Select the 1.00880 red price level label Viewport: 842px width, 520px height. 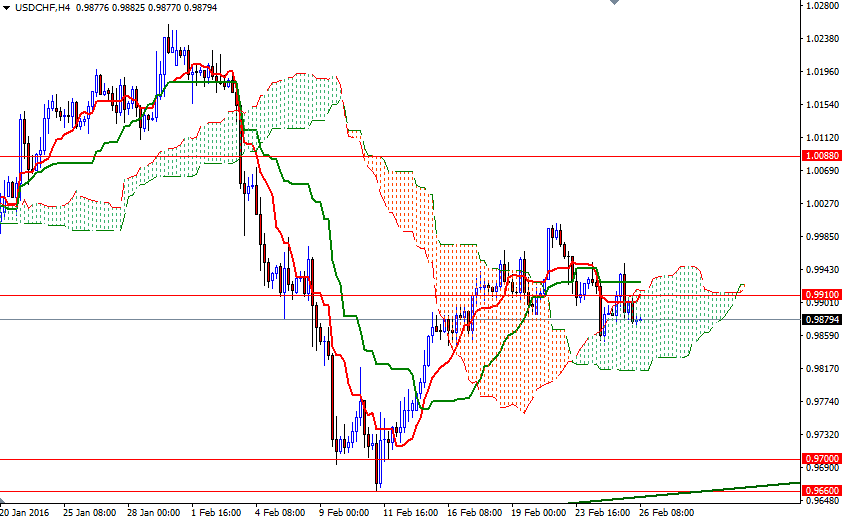[821, 156]
